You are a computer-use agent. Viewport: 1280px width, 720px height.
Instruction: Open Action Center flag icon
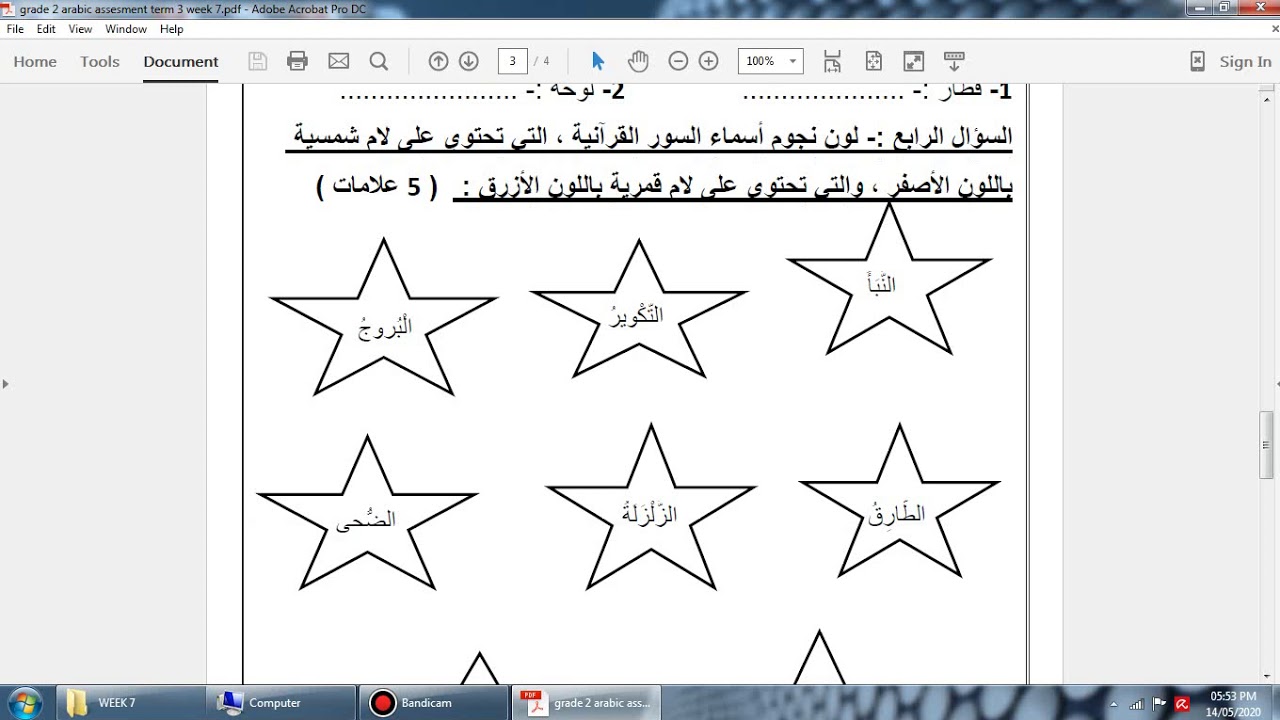tap(1161, 703)
